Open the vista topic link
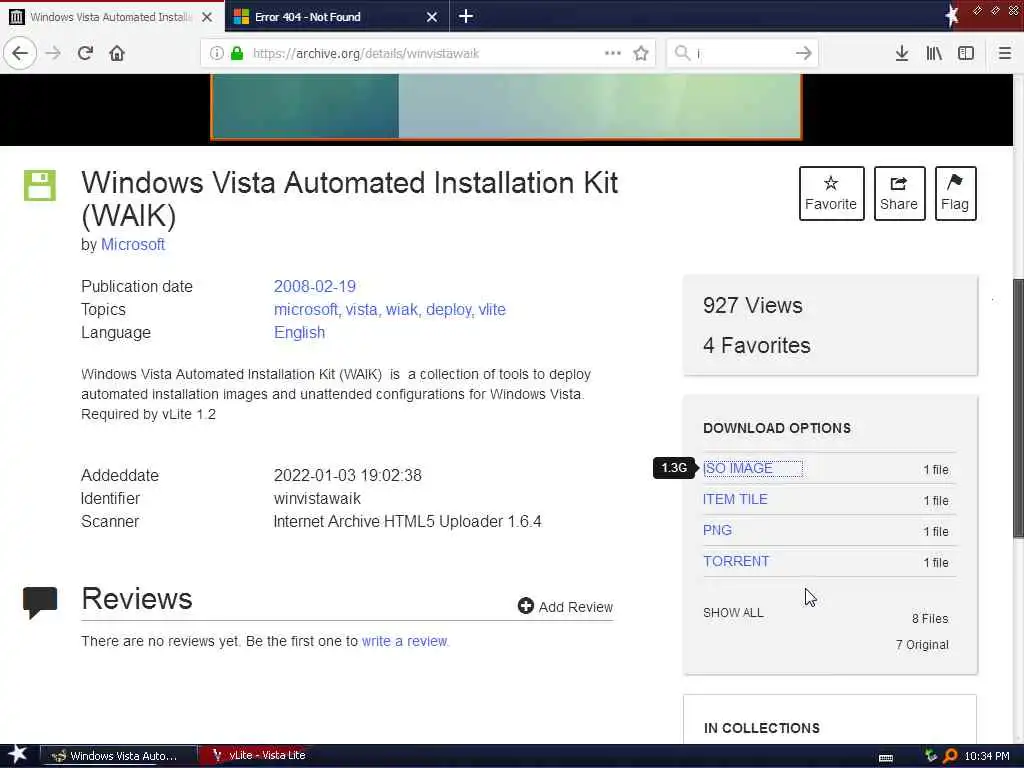The height and width of the screenshot is (768, 1024). coord(362,310)
